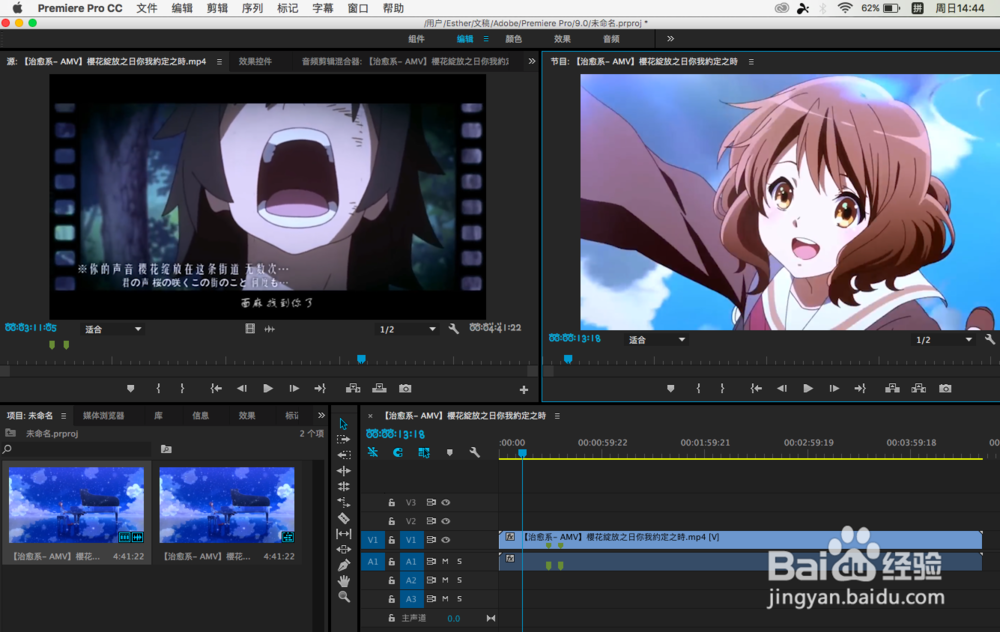Switch to 音频 workspace
1000x632 pixels.
[611, 39]
